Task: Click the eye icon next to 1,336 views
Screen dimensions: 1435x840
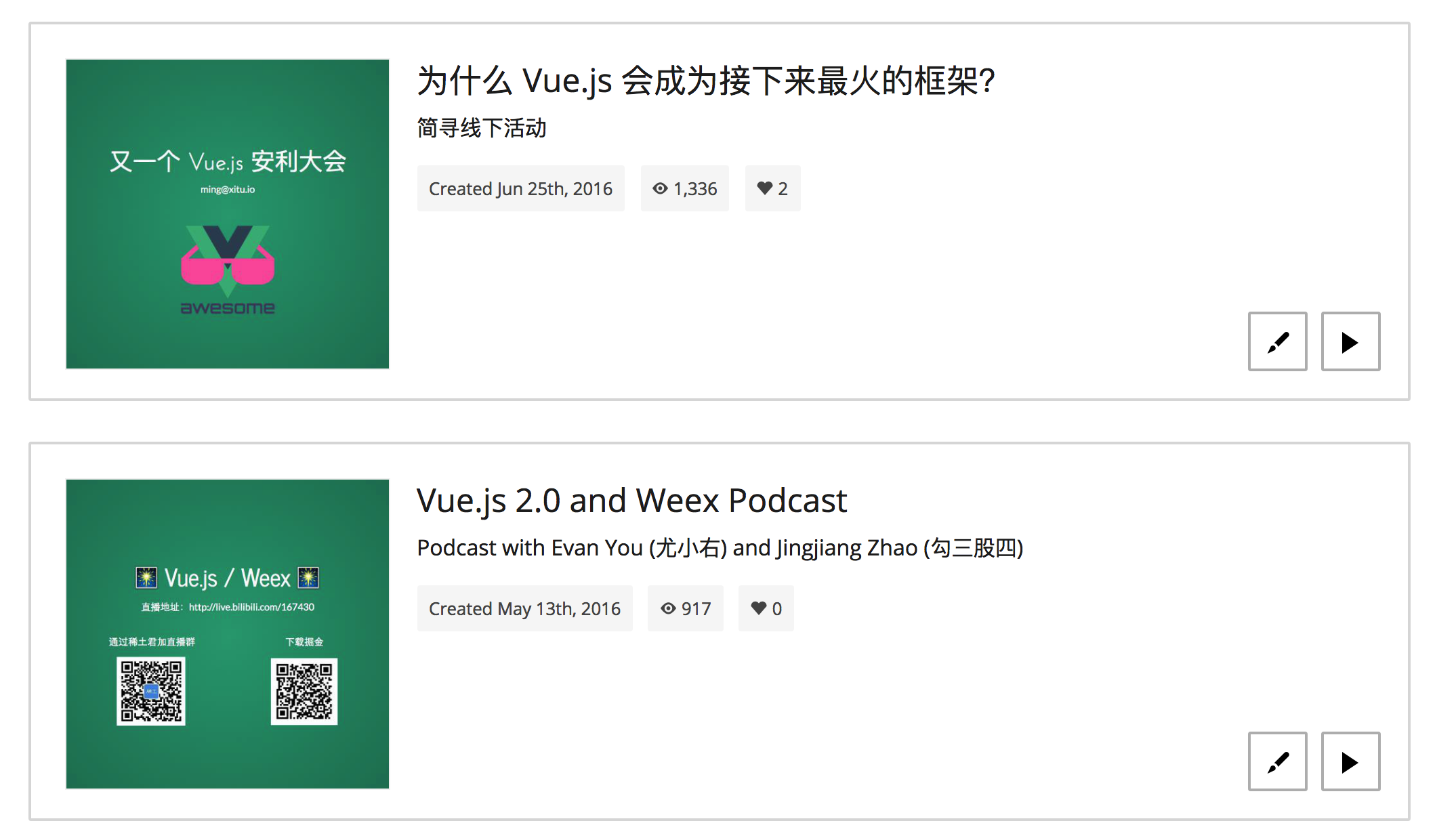Action: (x=660, y=188)
